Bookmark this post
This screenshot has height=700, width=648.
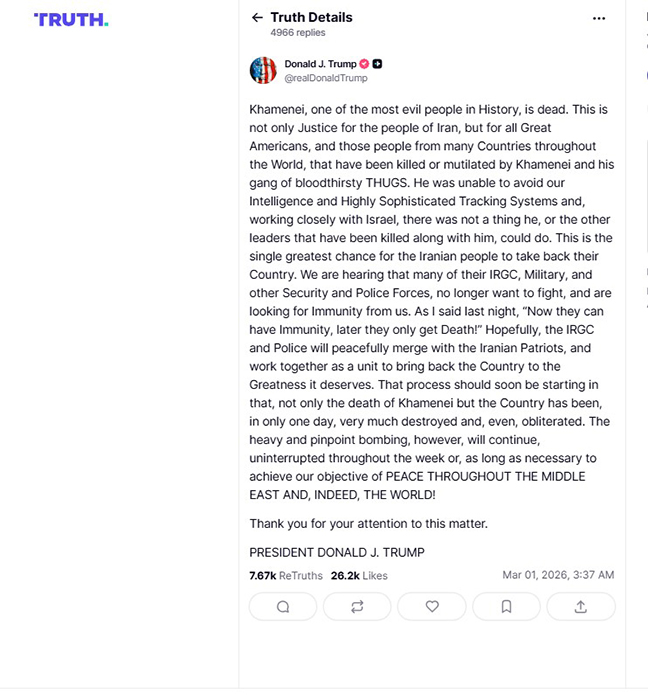point(506,606)
